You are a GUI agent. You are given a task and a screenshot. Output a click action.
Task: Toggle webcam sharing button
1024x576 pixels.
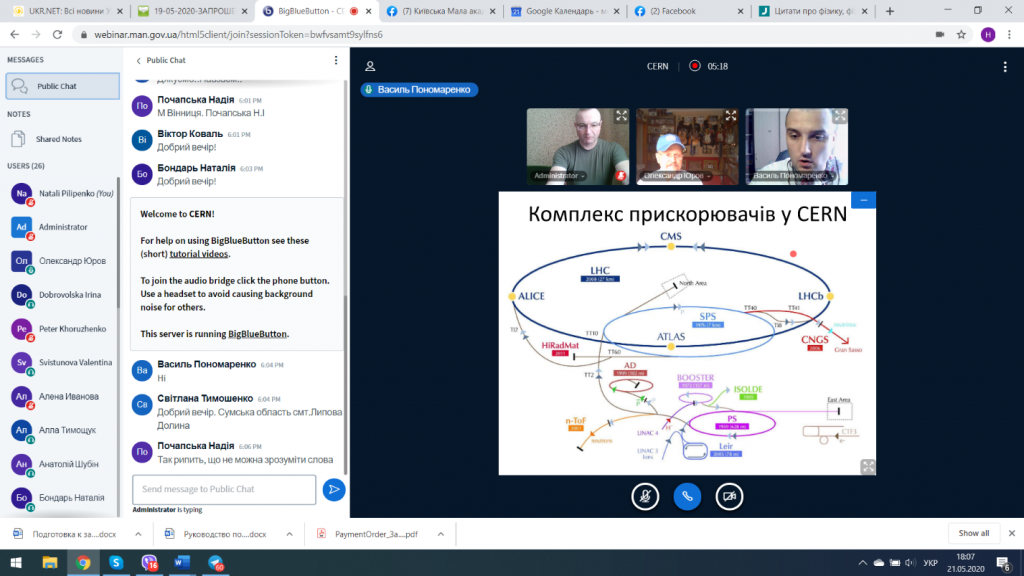pyautogui.click(x=729, y=496)
